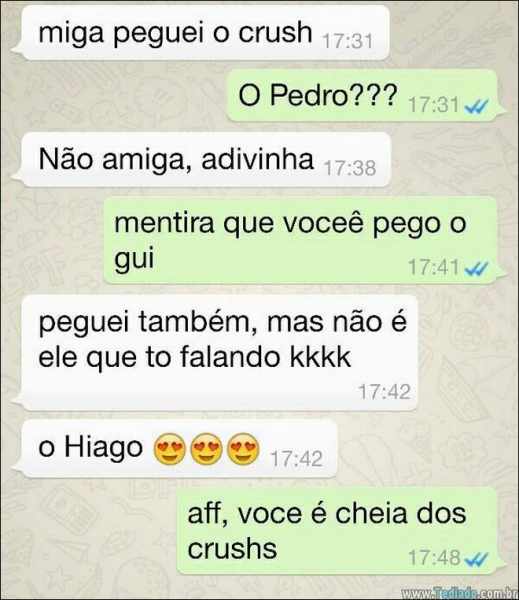Image resolution: width=519 pixels, height=600 pixels.
Task: Click the last heart-eyes emoji
Action: 243,449
